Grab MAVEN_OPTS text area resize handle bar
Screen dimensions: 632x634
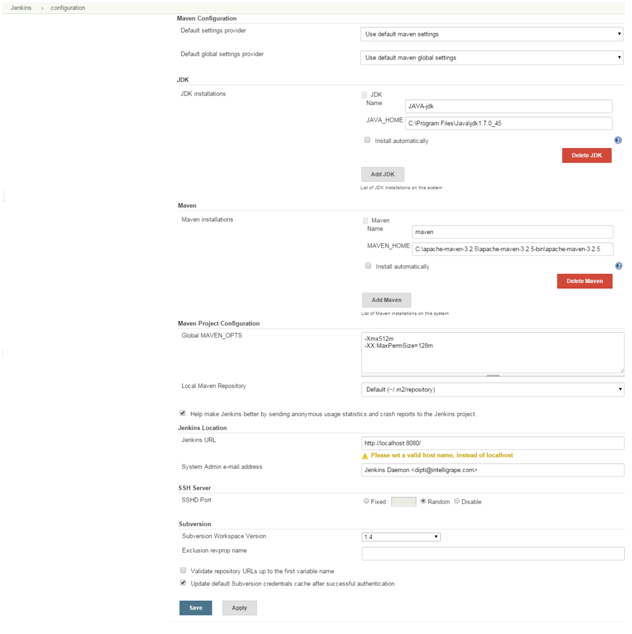tap(493, 376)
